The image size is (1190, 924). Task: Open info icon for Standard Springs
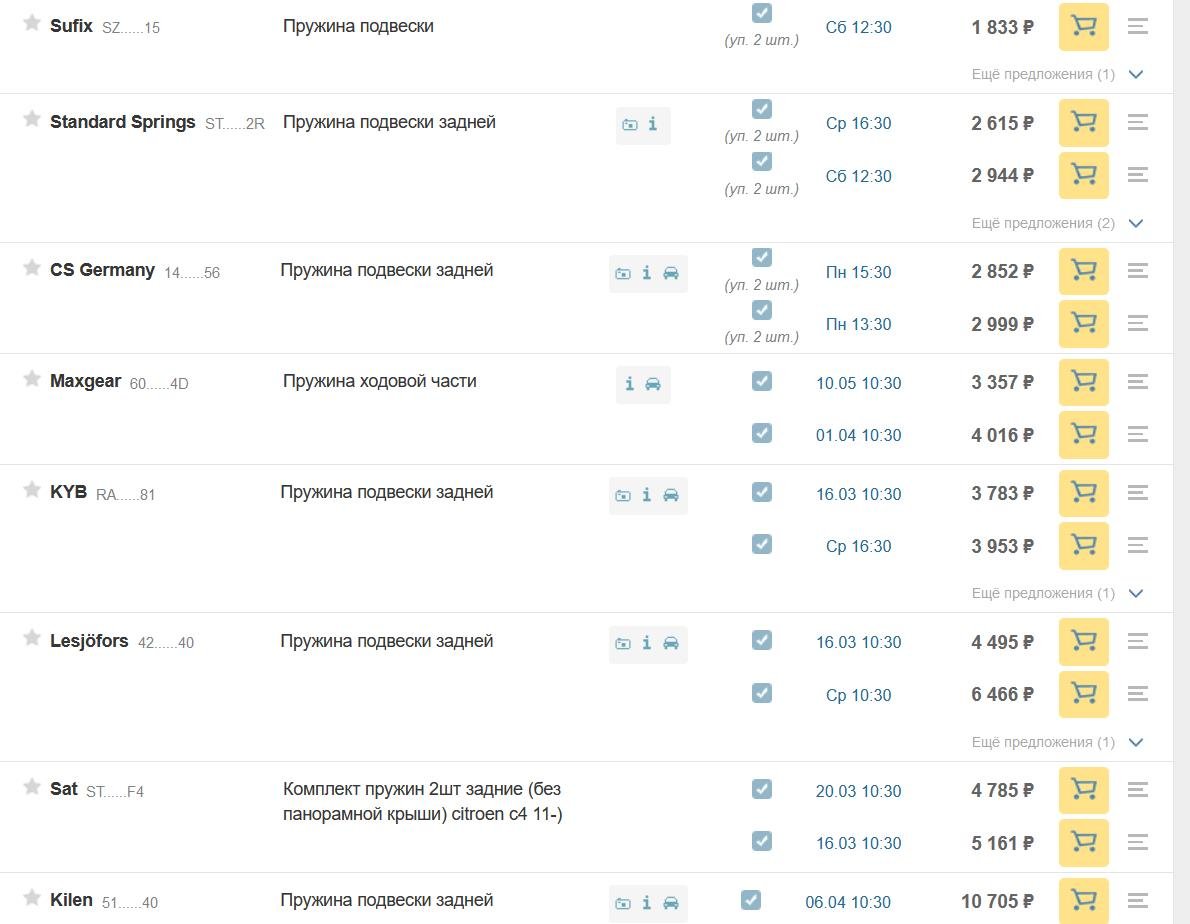(x=653, y=124)
